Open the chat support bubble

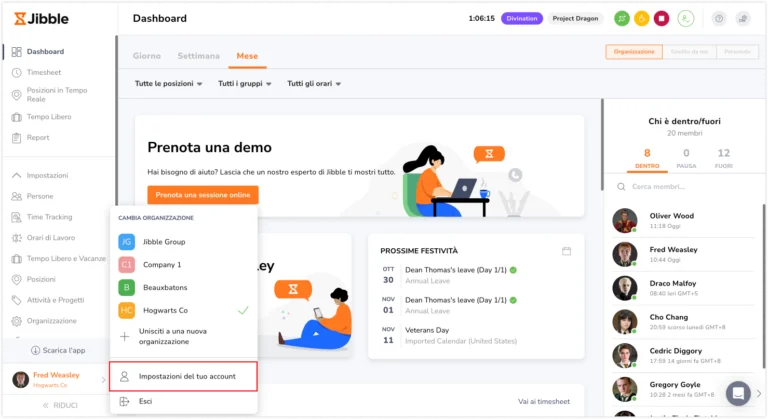coord(738,393)
